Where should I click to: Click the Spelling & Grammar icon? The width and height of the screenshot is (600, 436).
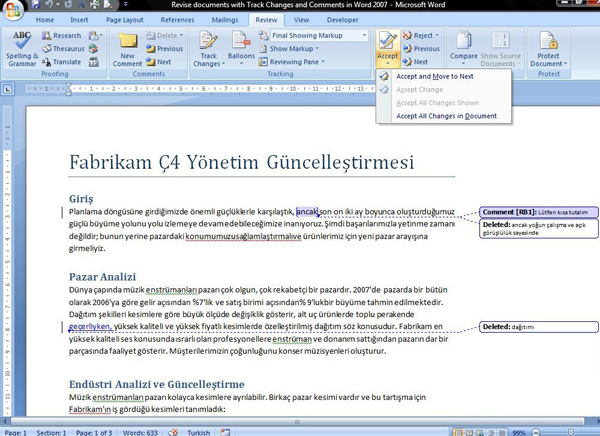click(x=22, y=44)
